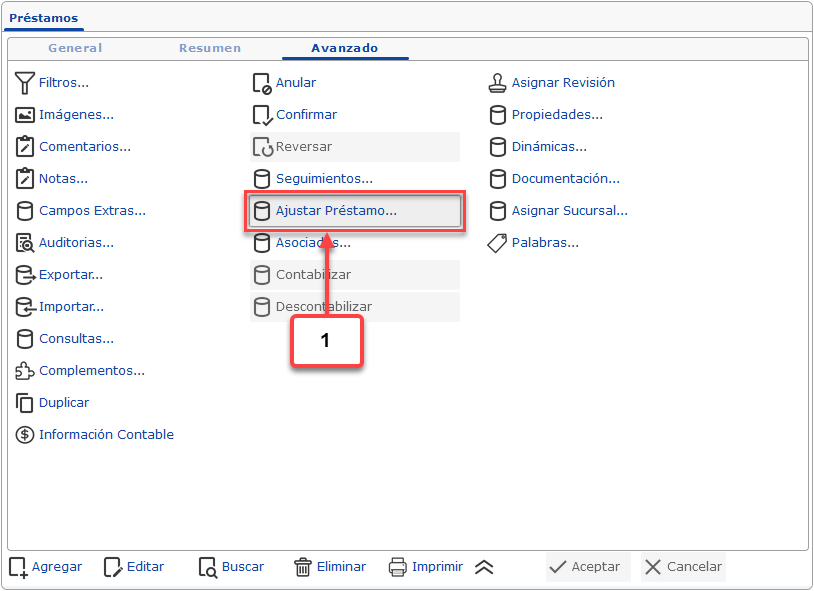Viewport: 814px width, 591px height.
Task: Switch to the Resumen tab
Action: point(210,48)
